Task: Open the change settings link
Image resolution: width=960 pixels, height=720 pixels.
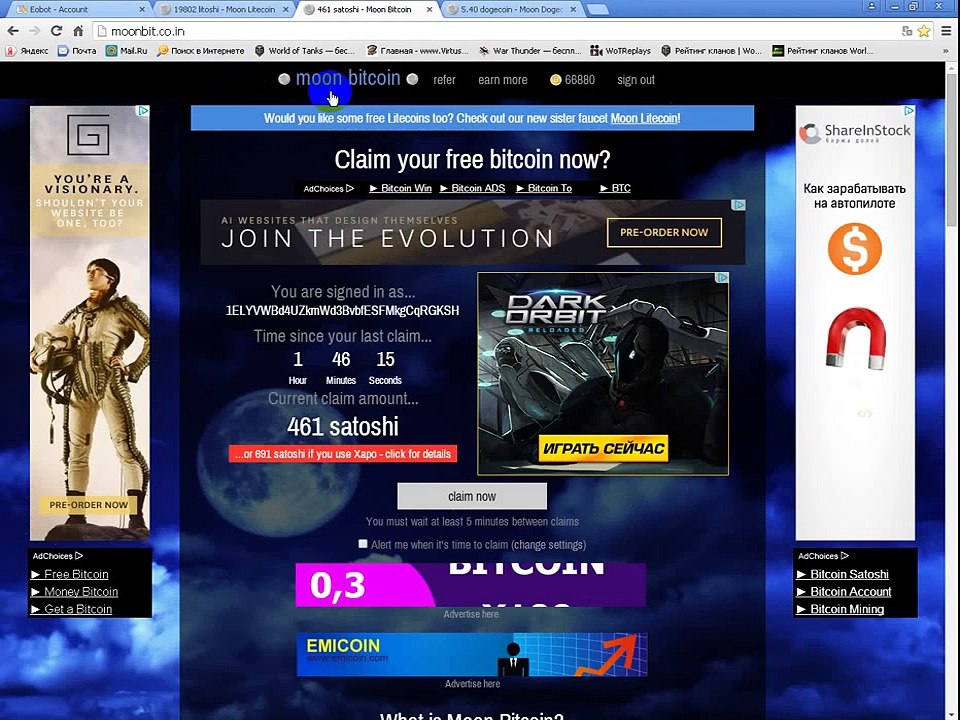Action: 549,544
